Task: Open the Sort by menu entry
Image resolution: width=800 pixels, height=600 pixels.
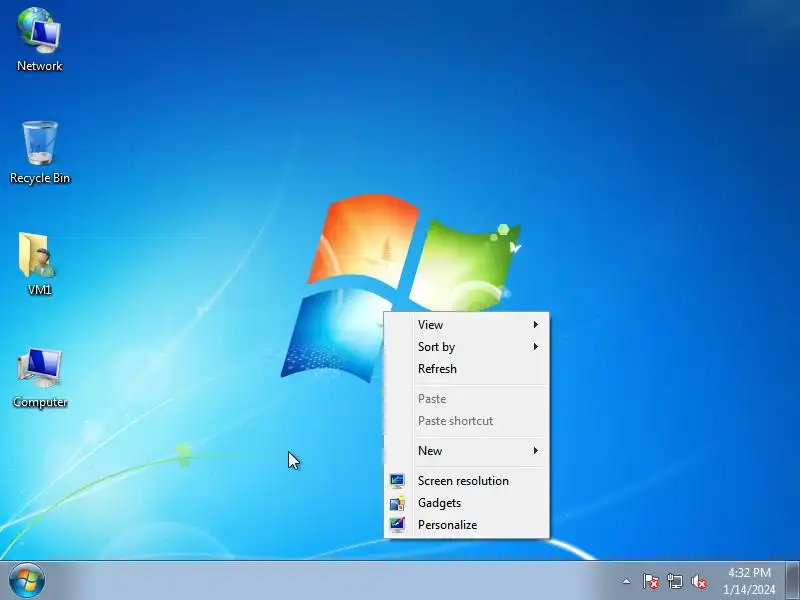Action: pos(466,347)
